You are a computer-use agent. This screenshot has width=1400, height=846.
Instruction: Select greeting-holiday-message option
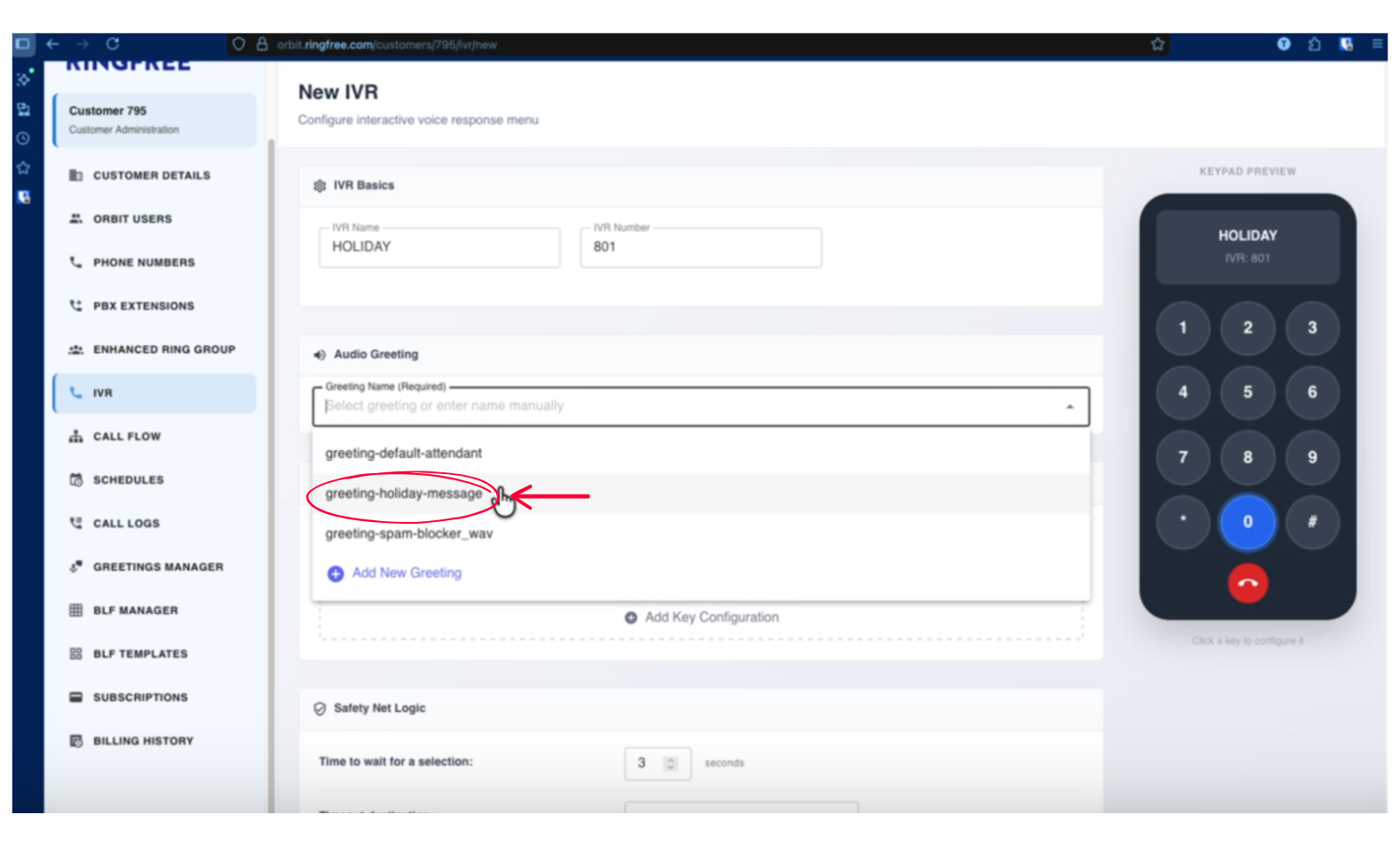click(x=404, y=494)
